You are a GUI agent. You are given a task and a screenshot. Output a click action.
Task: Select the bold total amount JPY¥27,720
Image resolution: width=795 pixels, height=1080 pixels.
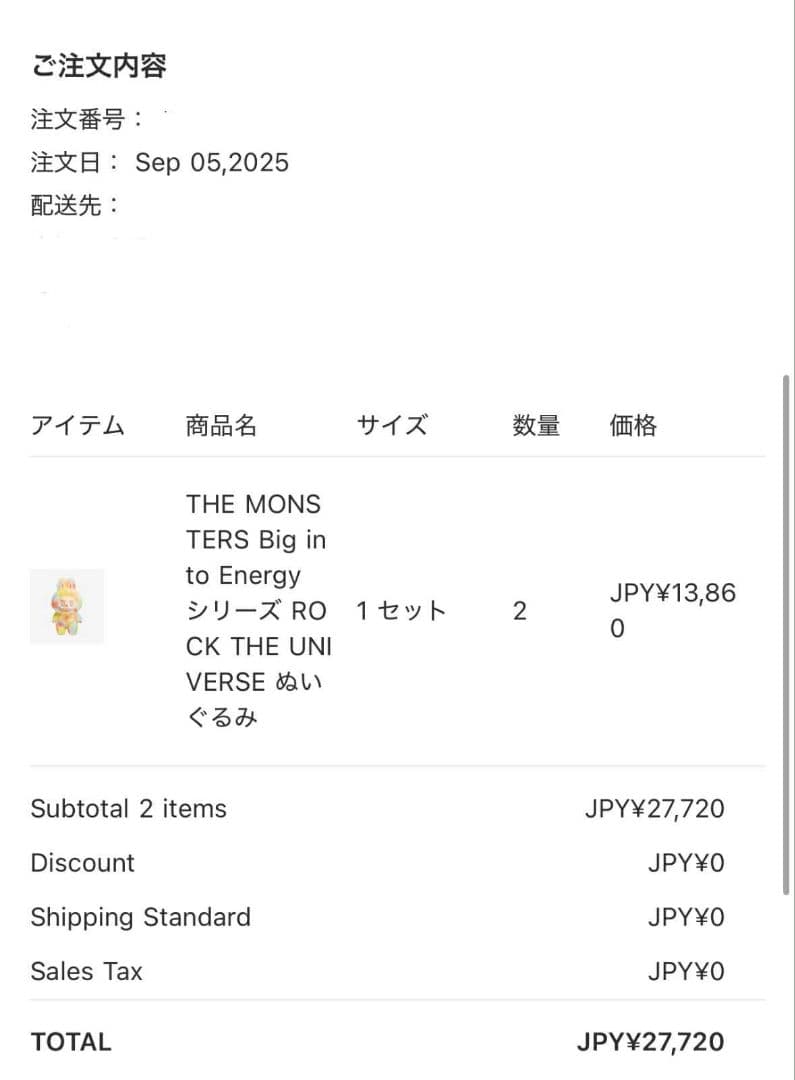(x=650, y=1042)
